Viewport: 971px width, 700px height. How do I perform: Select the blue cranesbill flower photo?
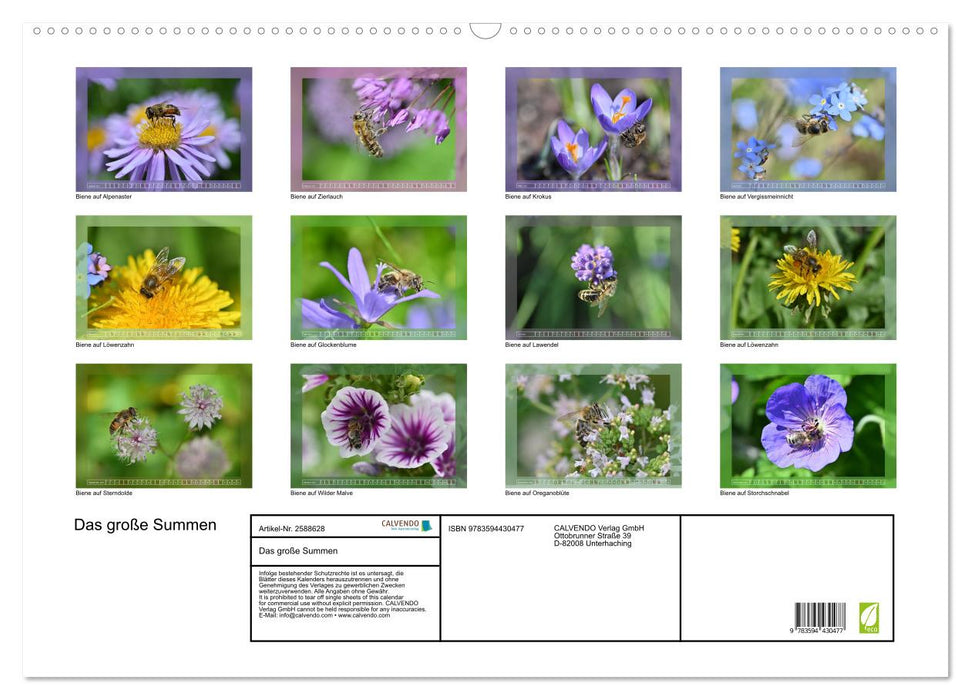coord(808,426)
